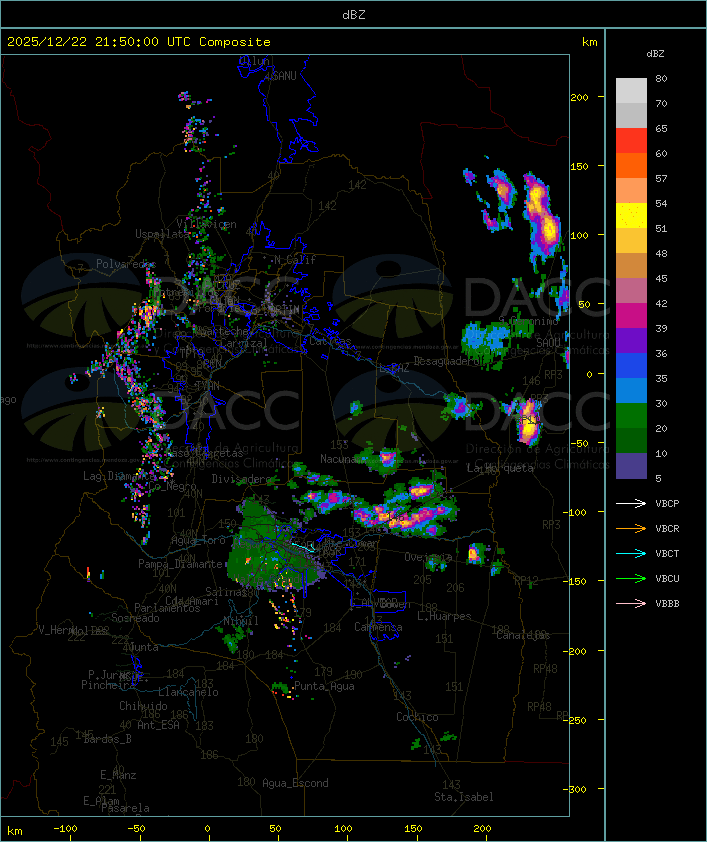707x842 pixels.
Task: Click the 2025/12/22 21:50:00 UTC Composite timestamp
Action: coord(139,41)
